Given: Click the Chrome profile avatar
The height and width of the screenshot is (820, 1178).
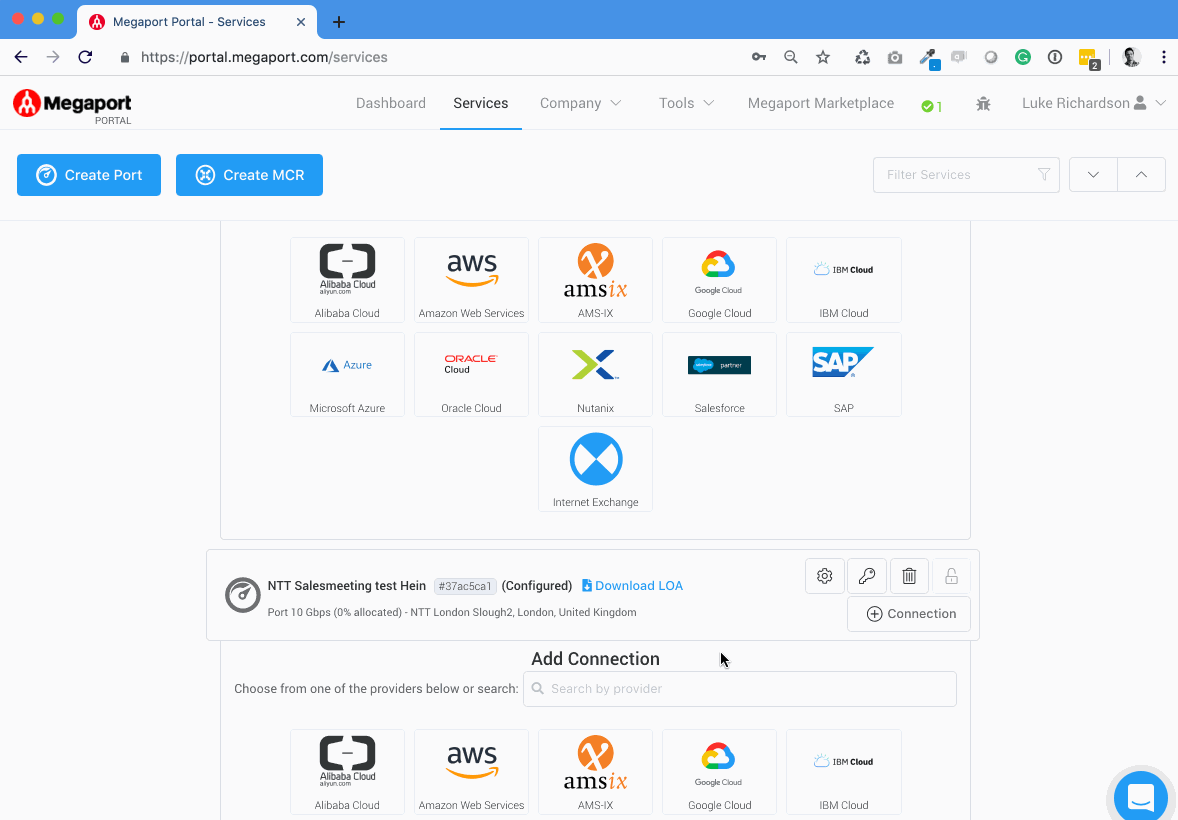Looking at the screenshot, I should click(x=1131, y=57).
